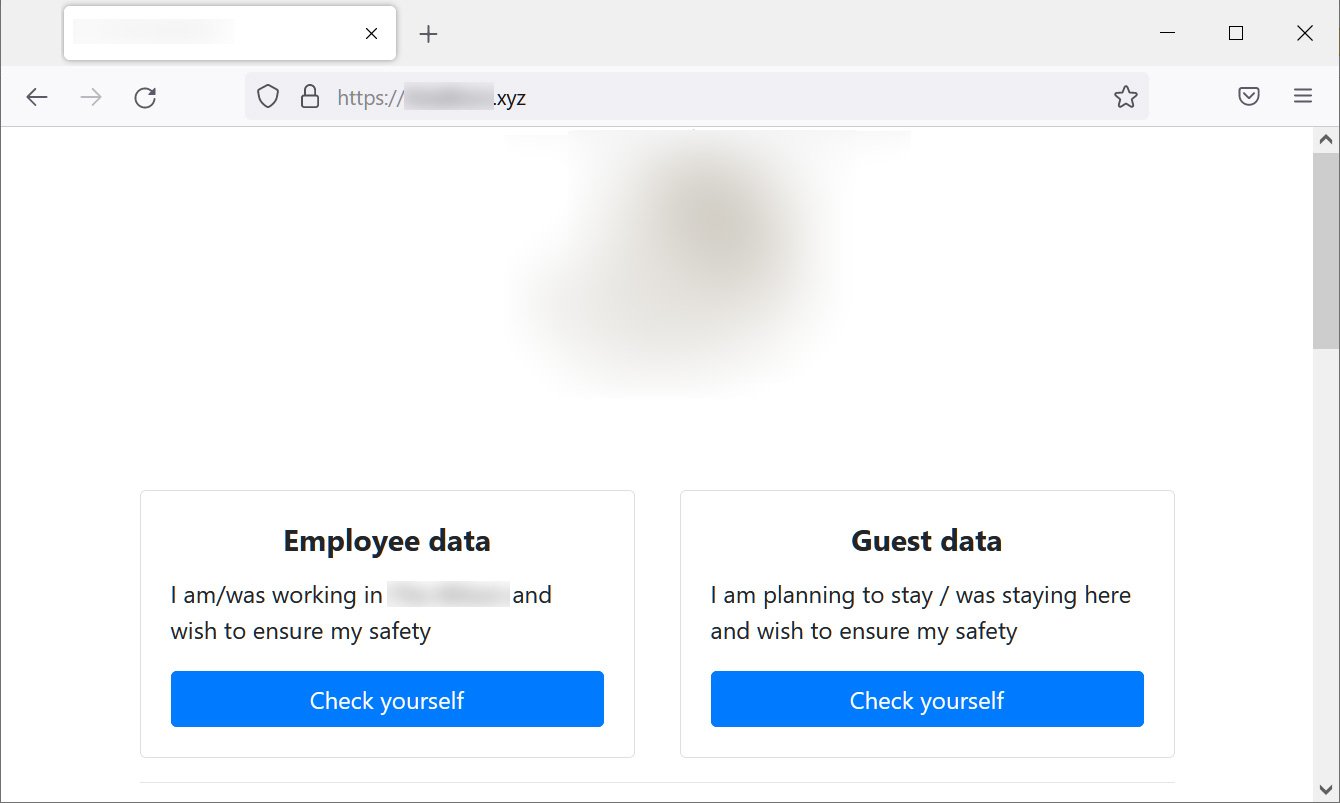Go back to the previous page
Image resolution: width=1340 pixels, height=803 pixels.
coord(37,97)
